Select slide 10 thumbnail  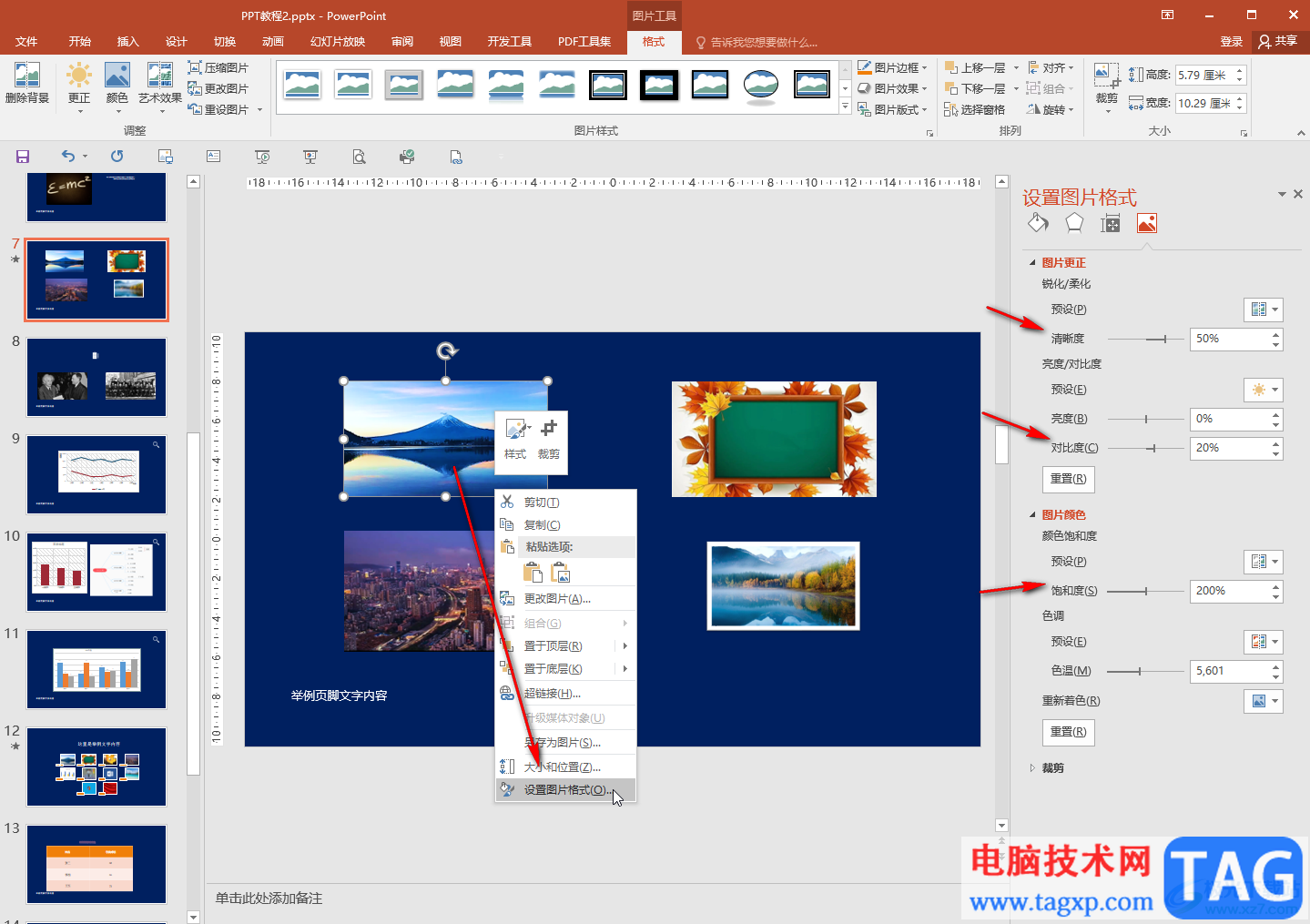tap(96, 572)
